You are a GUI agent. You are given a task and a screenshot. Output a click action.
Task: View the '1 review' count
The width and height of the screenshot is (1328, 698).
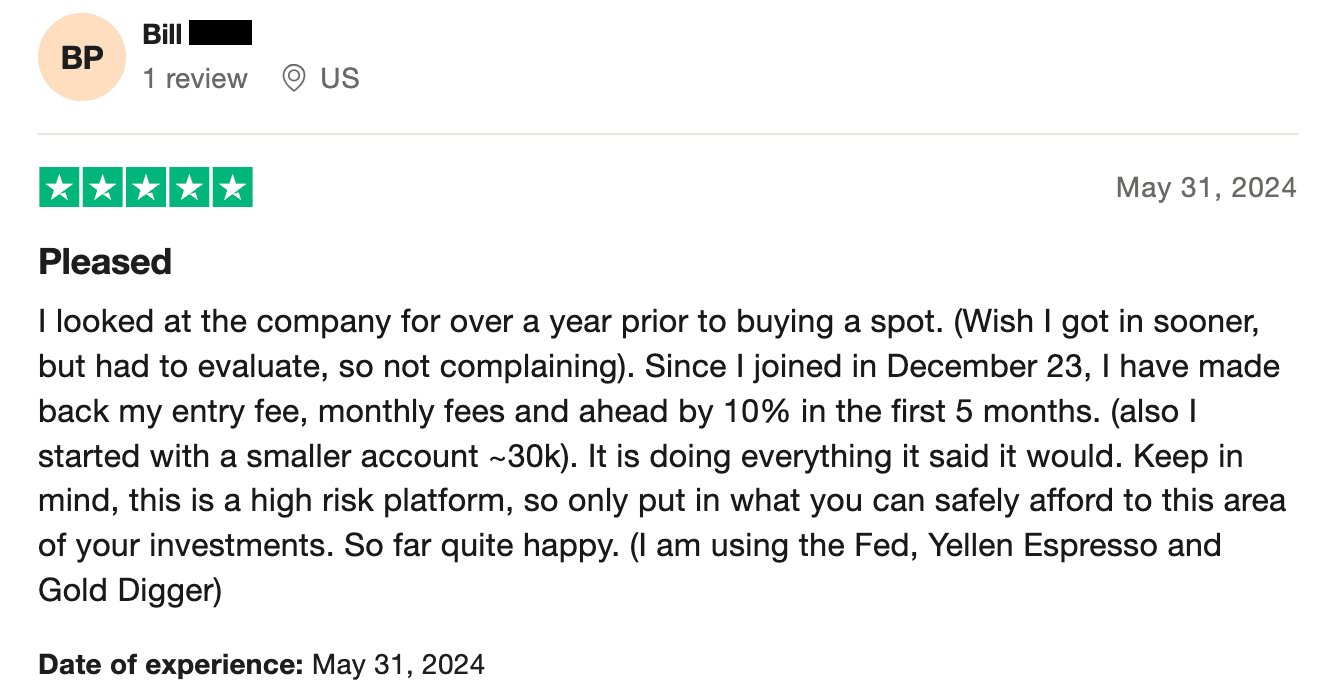[195, 78]
